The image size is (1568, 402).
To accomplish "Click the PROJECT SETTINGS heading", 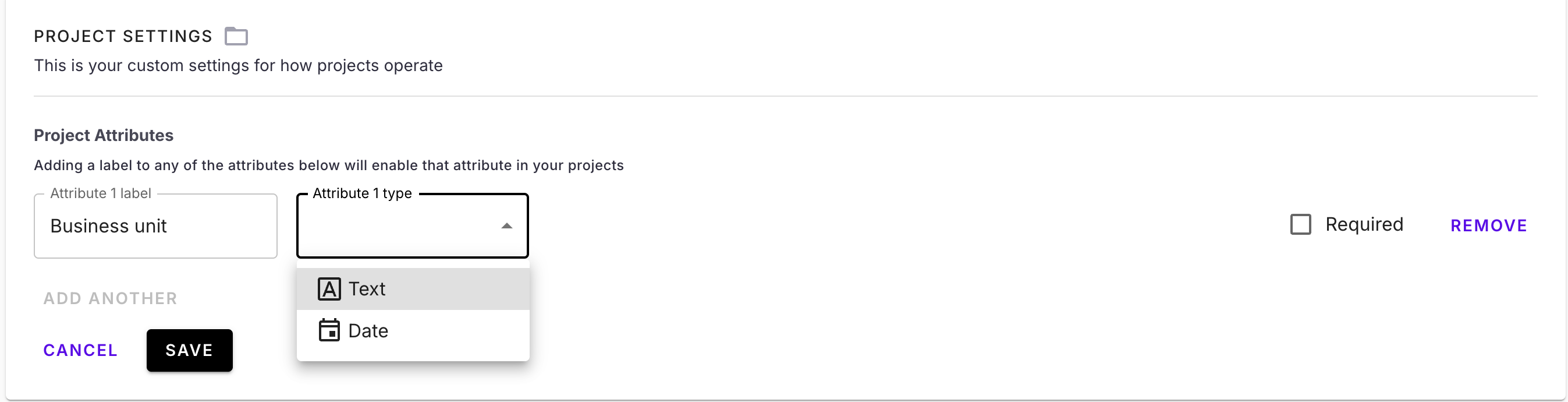I will click(123, 37).
